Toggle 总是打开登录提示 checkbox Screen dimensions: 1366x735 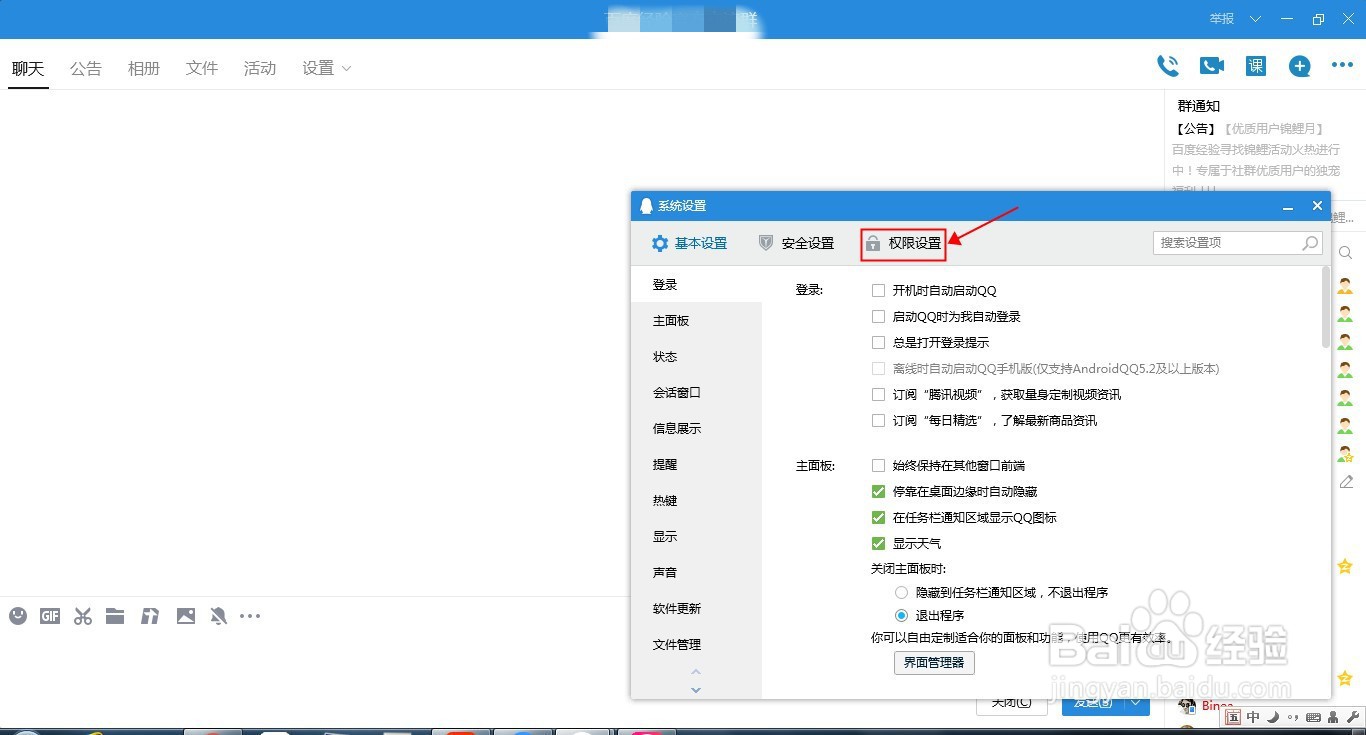[878, 343]
